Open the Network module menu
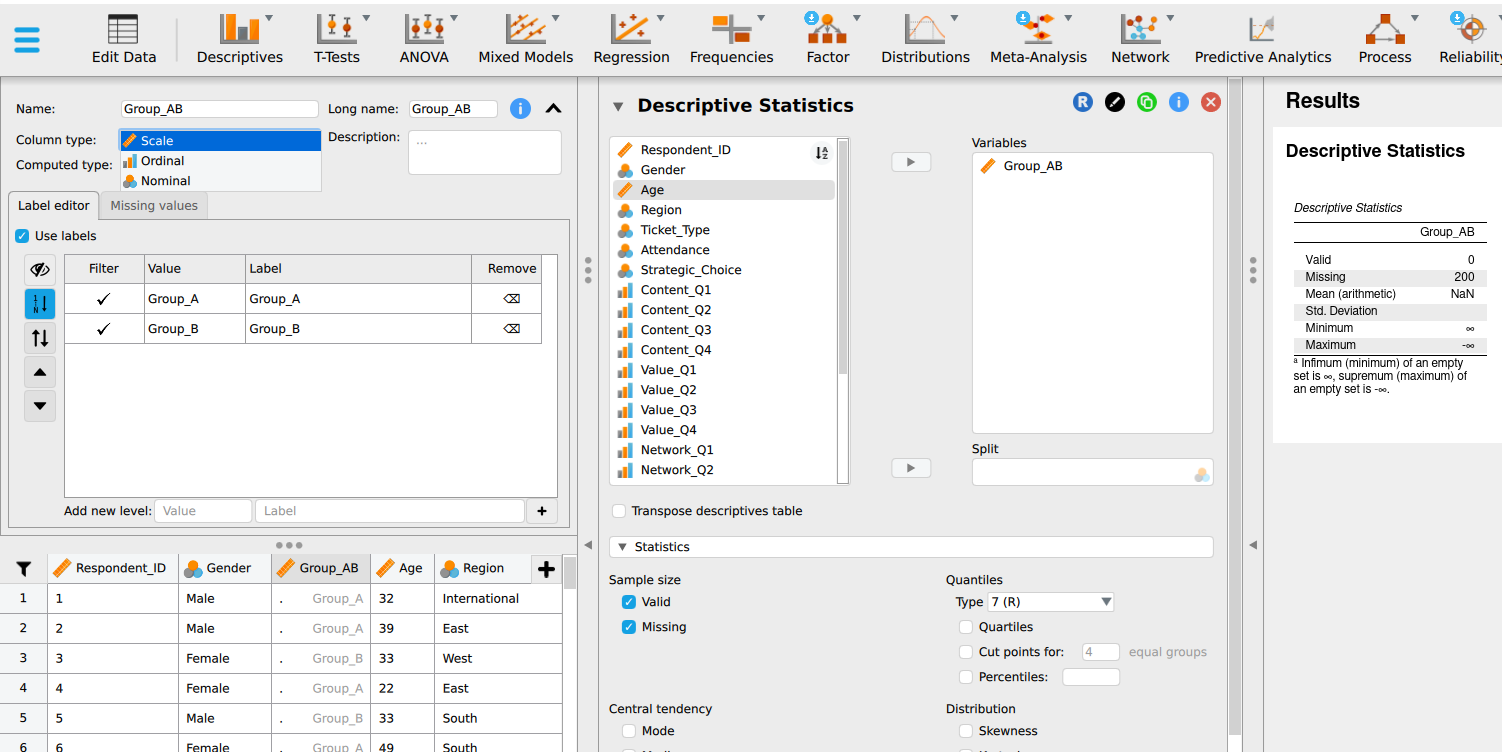 tap(1140, 39)
